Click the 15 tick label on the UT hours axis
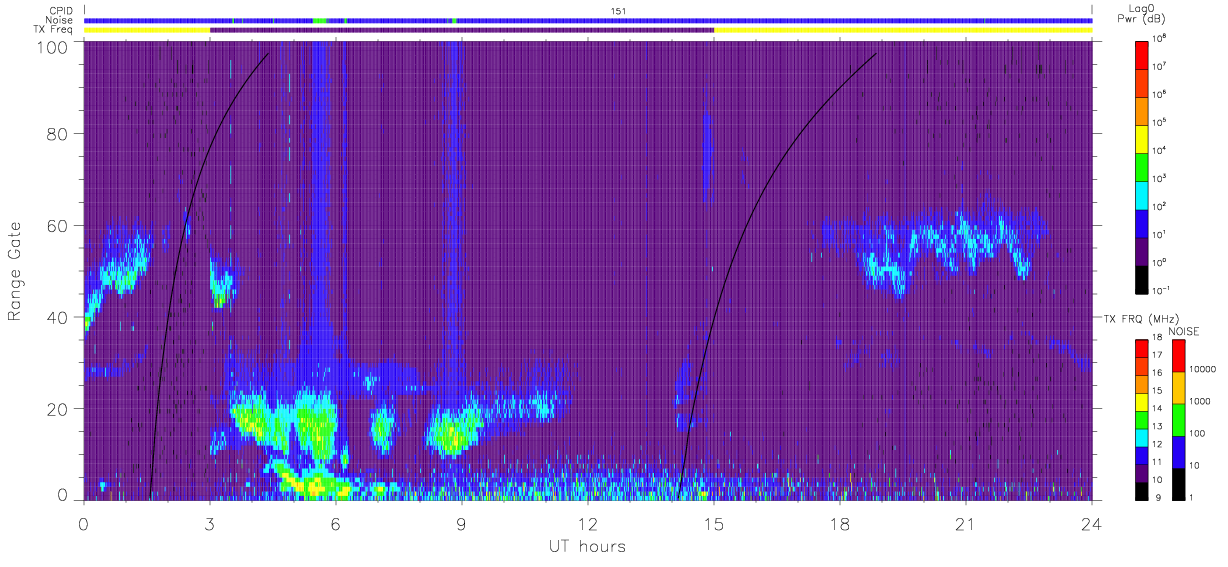Screen dimensions: 1228x567 714,524
